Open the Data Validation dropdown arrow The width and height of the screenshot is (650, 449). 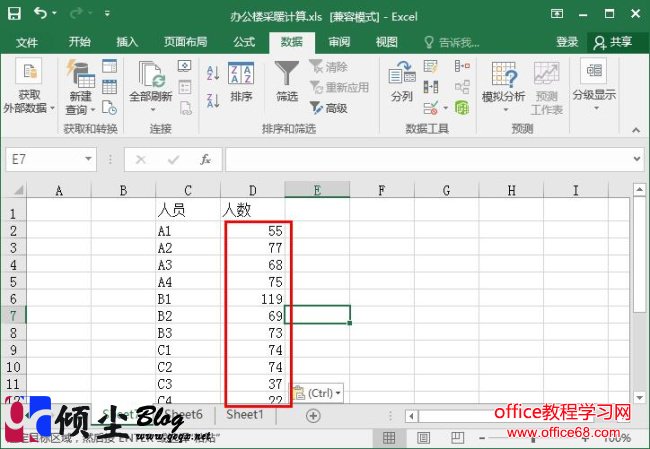click(x=446, y=108)
